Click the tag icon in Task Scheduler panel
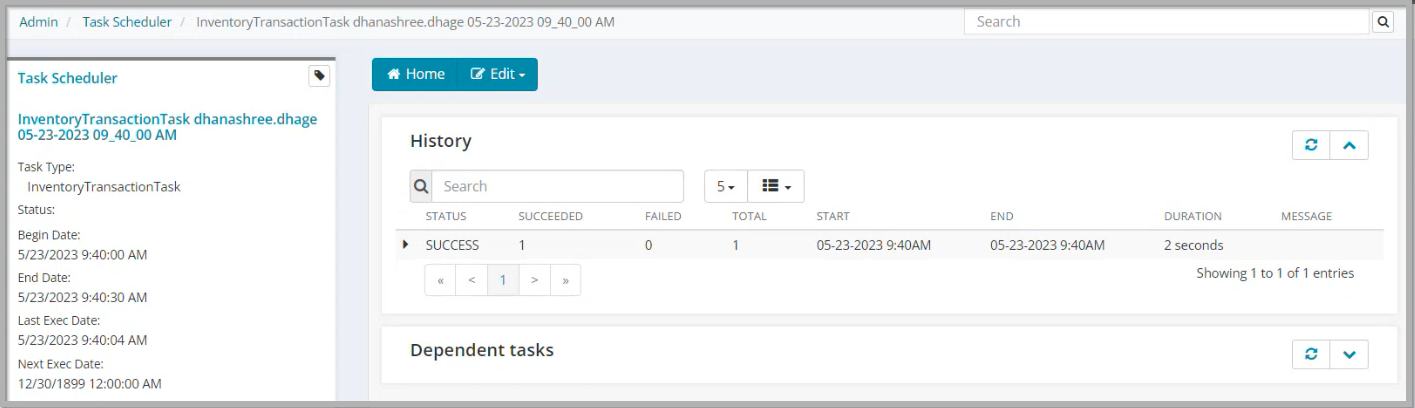The image size is (1415, 408). point(318,75)
